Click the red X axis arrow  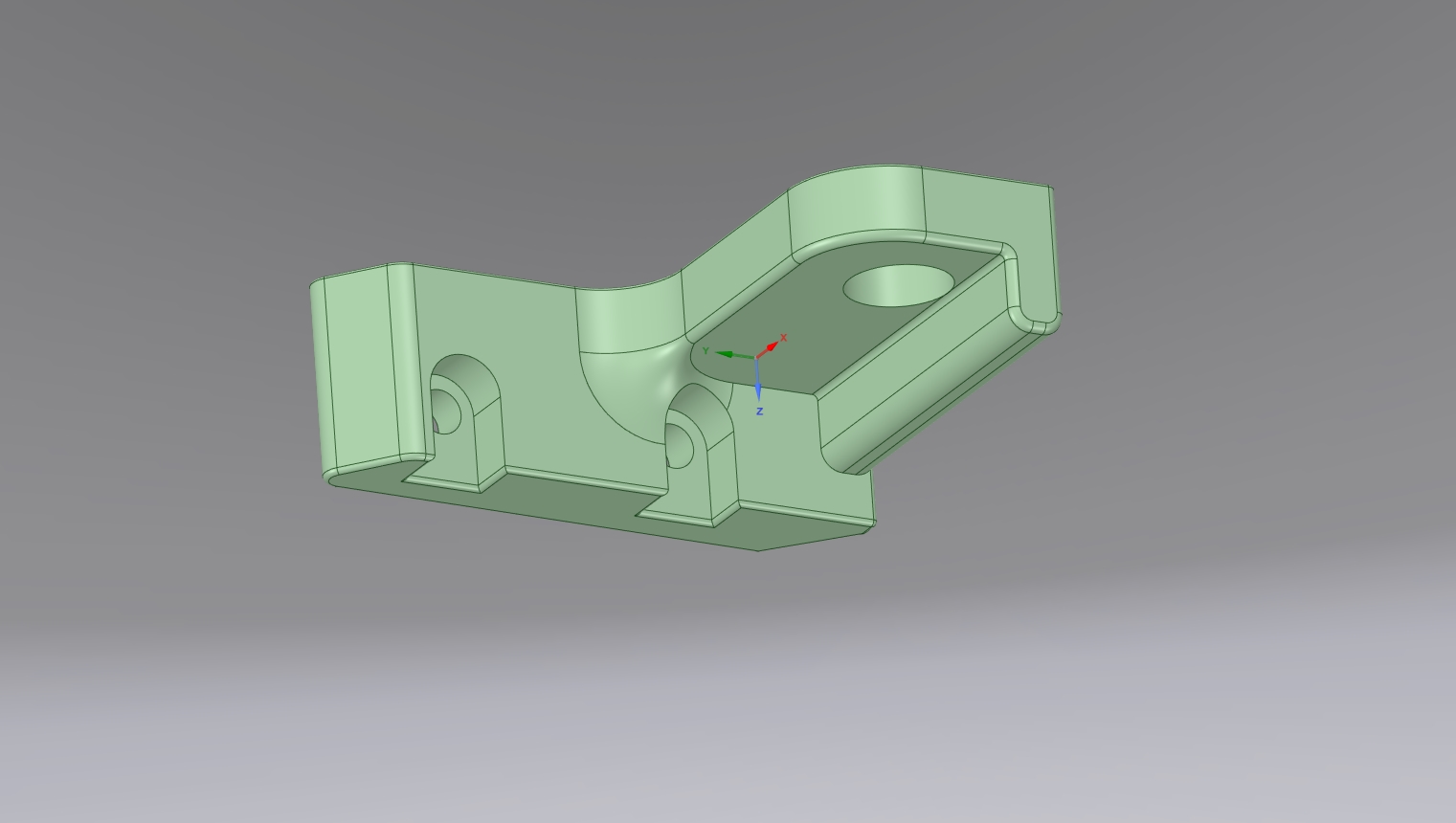(x=769, y=348)
